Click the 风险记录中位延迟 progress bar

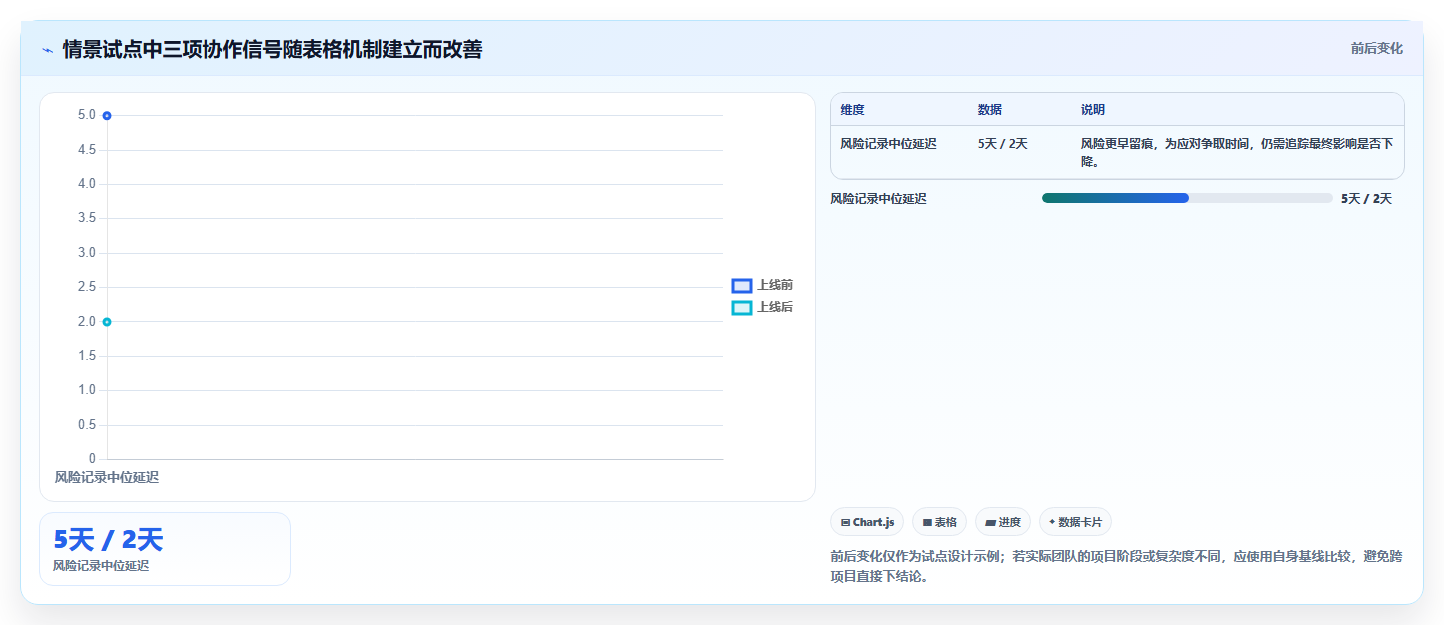[x=1187, y=198]
